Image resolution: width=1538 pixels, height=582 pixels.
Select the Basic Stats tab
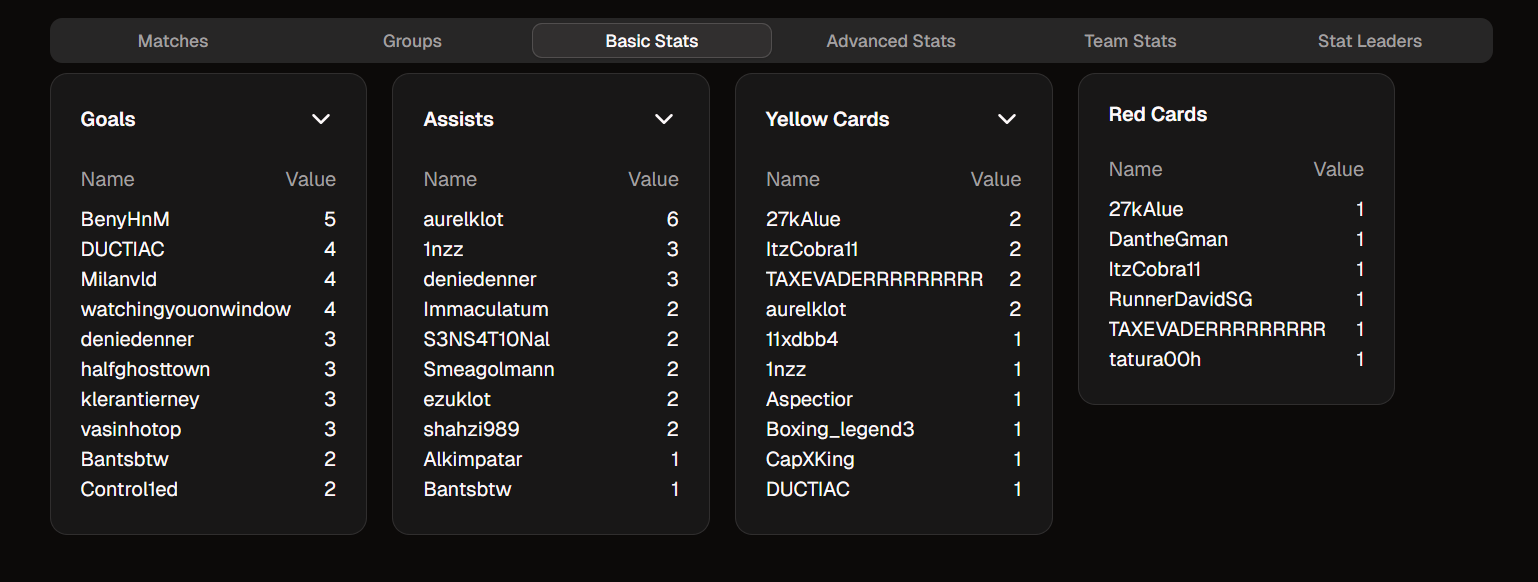(x=651, y=41)
